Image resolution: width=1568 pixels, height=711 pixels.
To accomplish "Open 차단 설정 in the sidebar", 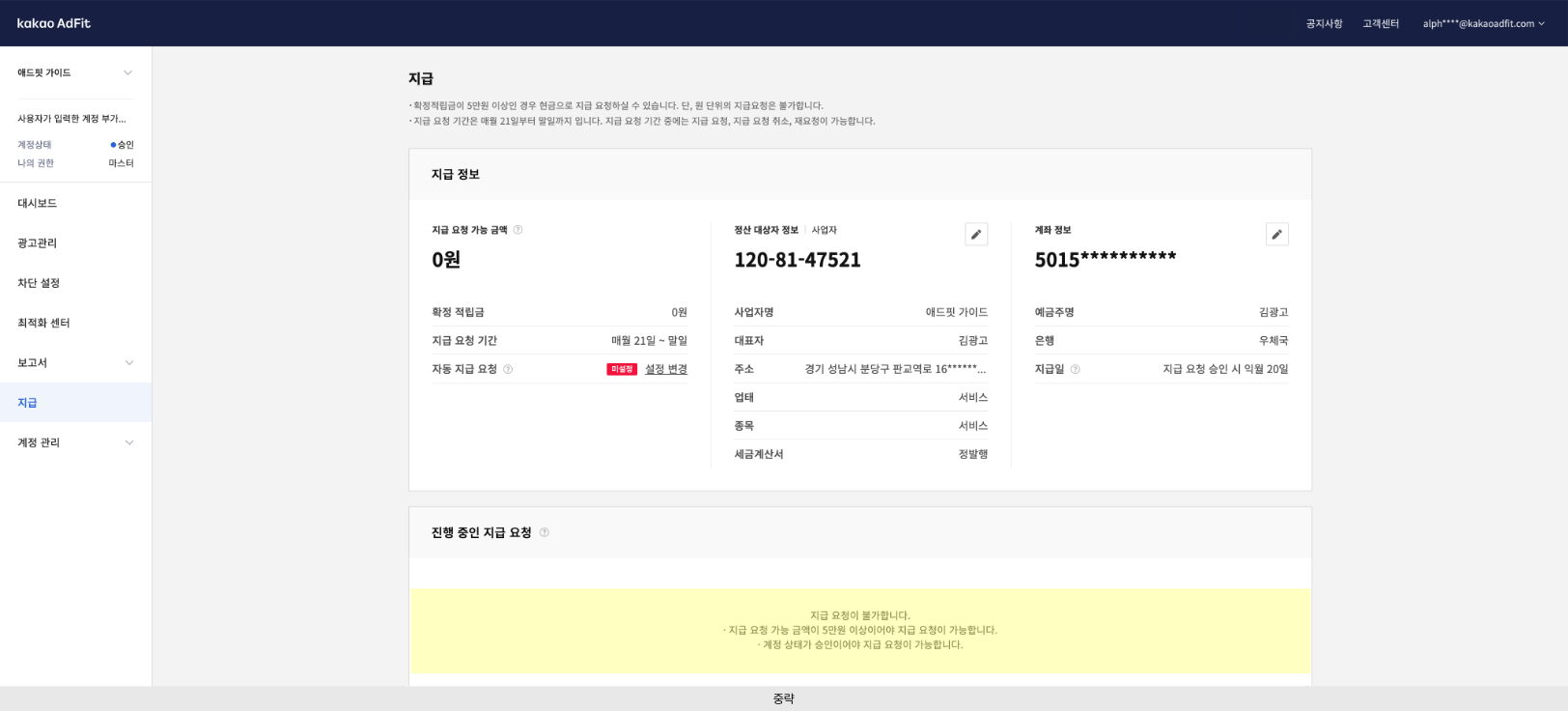I will point(39,283).
